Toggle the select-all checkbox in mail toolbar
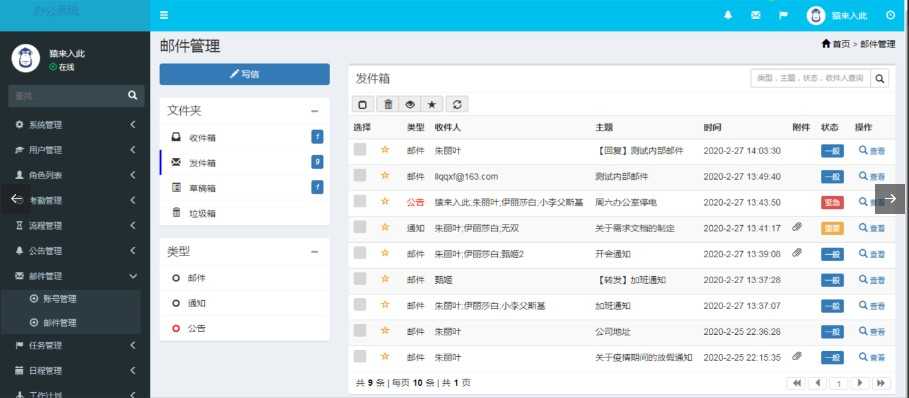The height and width of the screenshot is (398, 909). (x=363, y=104)
